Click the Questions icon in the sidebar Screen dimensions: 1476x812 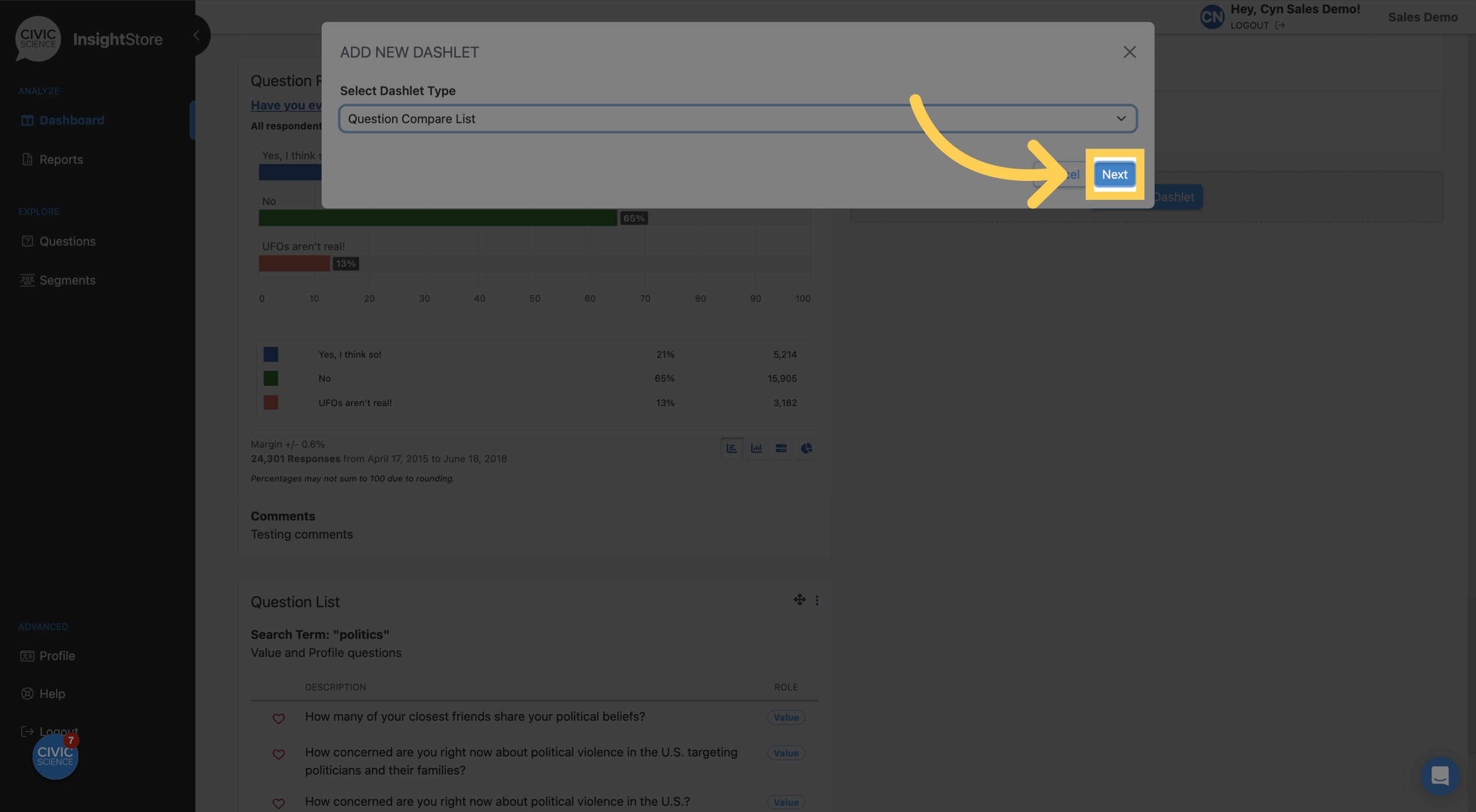tap(27, 241)
